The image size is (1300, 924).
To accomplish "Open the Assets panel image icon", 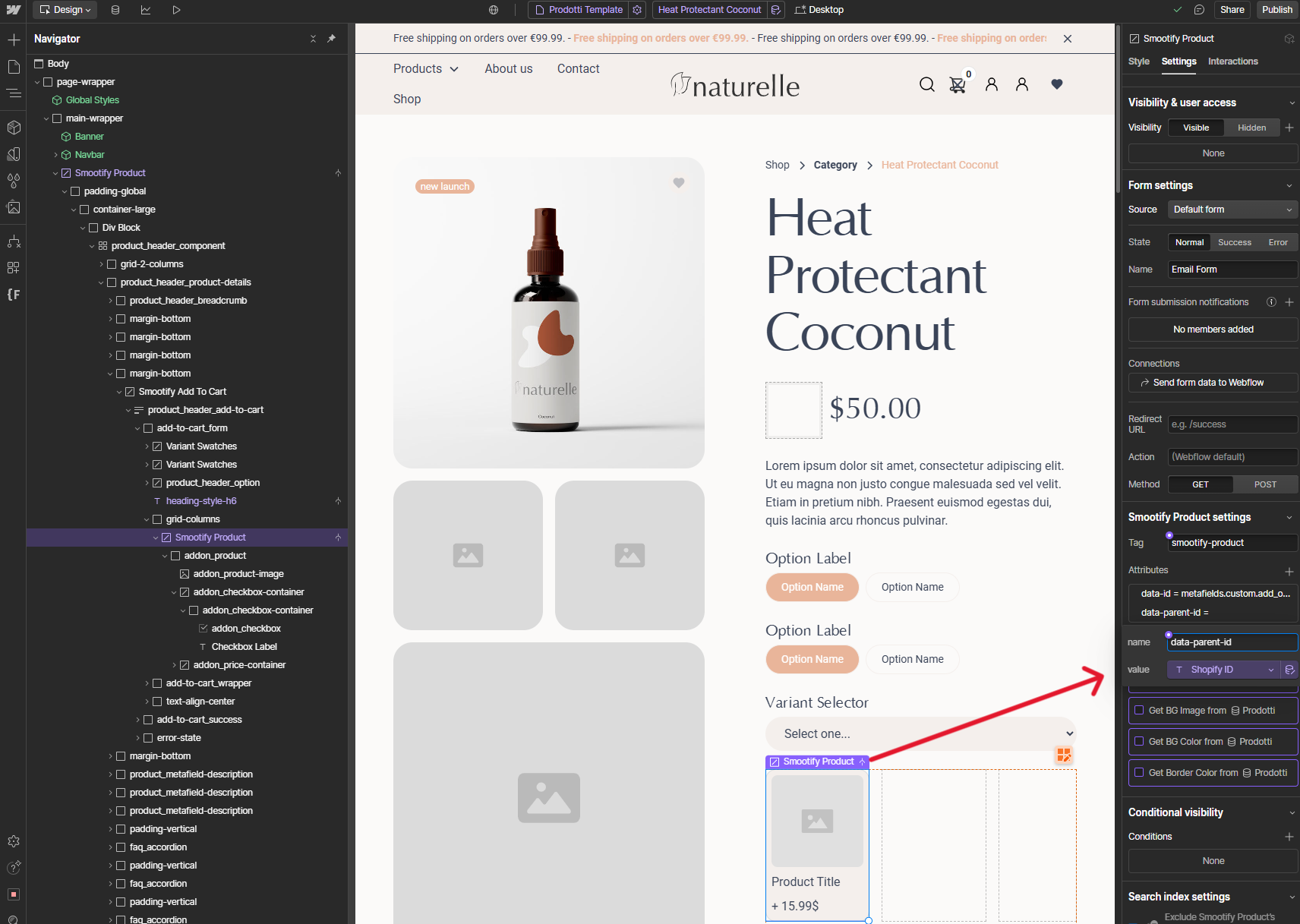I will tap(14, 207).
